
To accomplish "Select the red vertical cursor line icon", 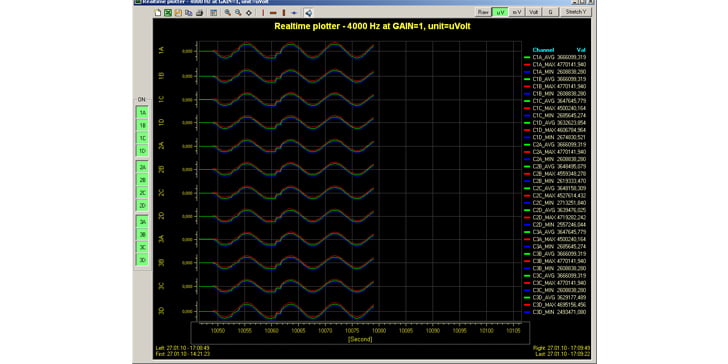I will (263, 13).
